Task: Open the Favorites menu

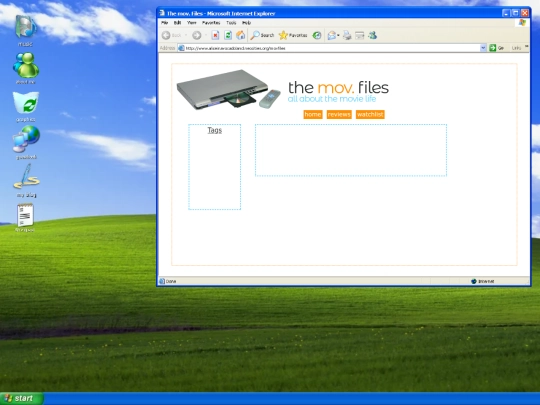Action: point(211,23)
